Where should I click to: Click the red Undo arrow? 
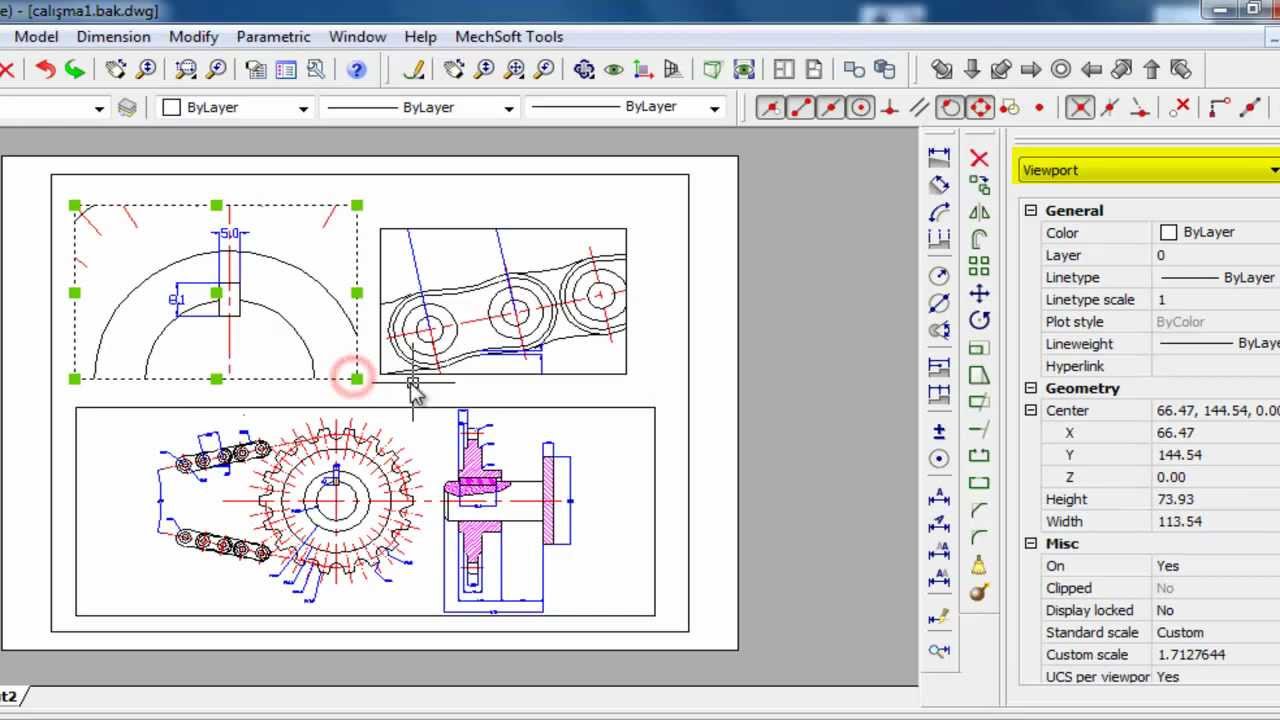coord(45,69)
